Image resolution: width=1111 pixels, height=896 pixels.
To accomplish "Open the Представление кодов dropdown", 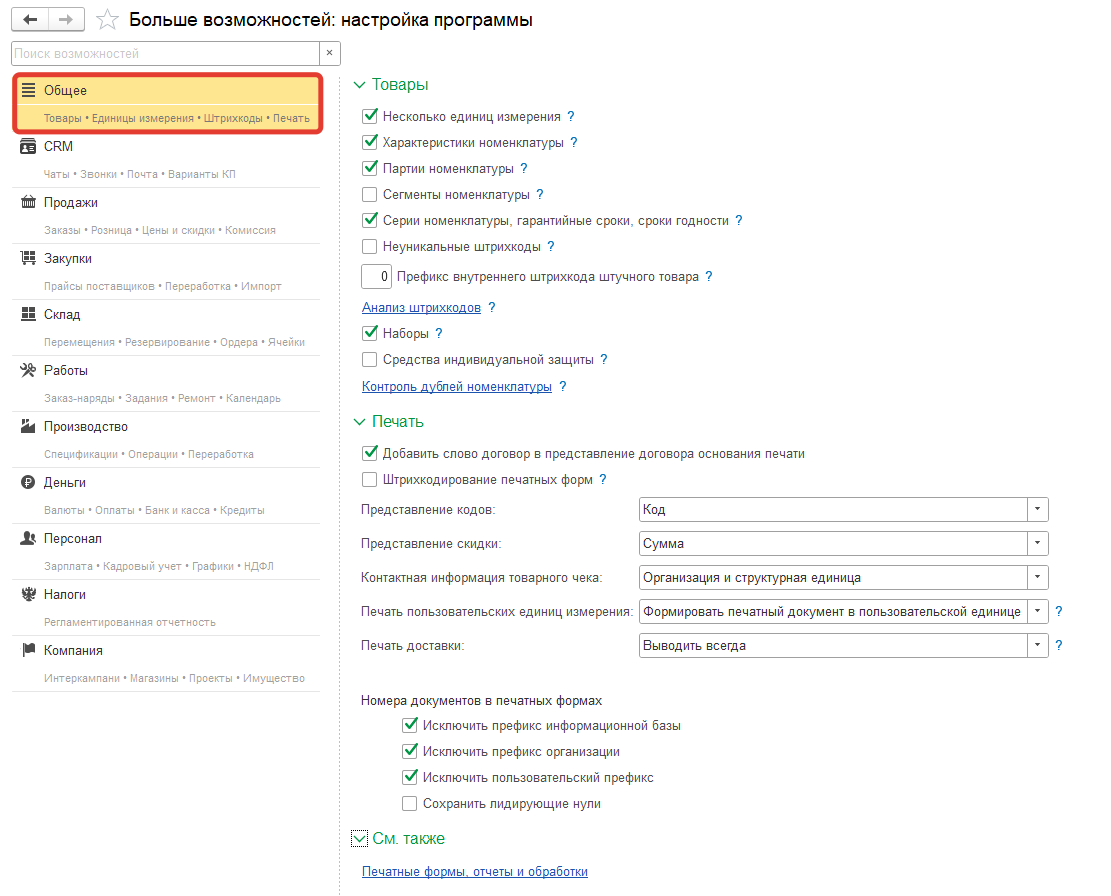I will [1038, 510].
